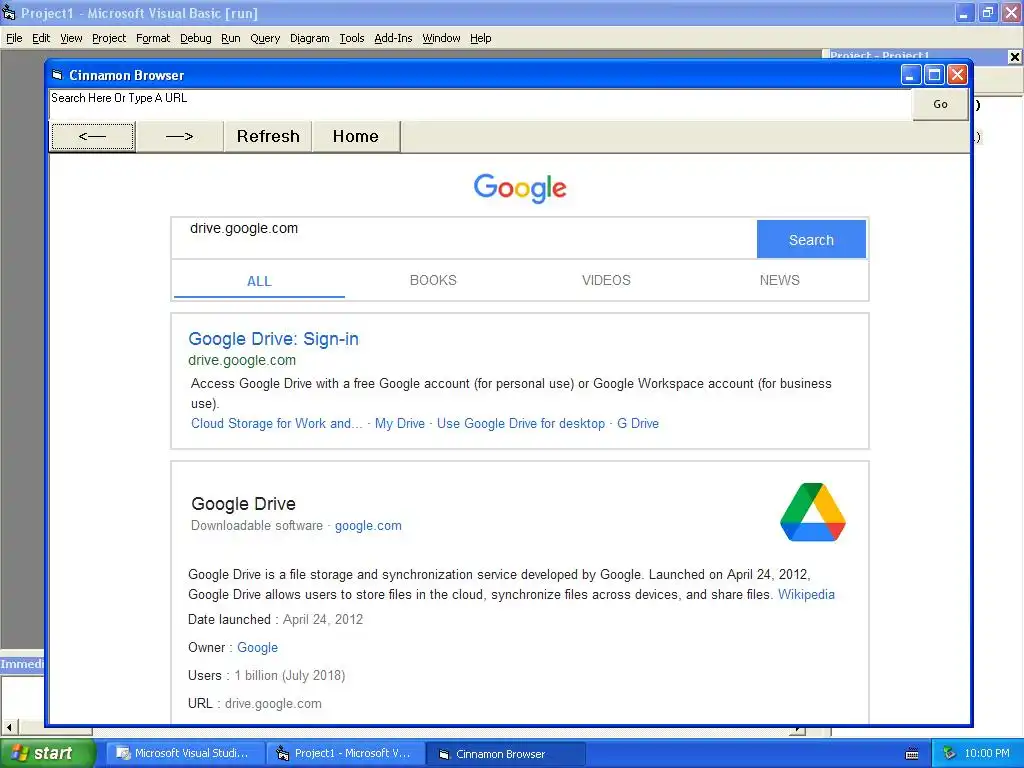Open the Debug menu

[x=196, y=39]
